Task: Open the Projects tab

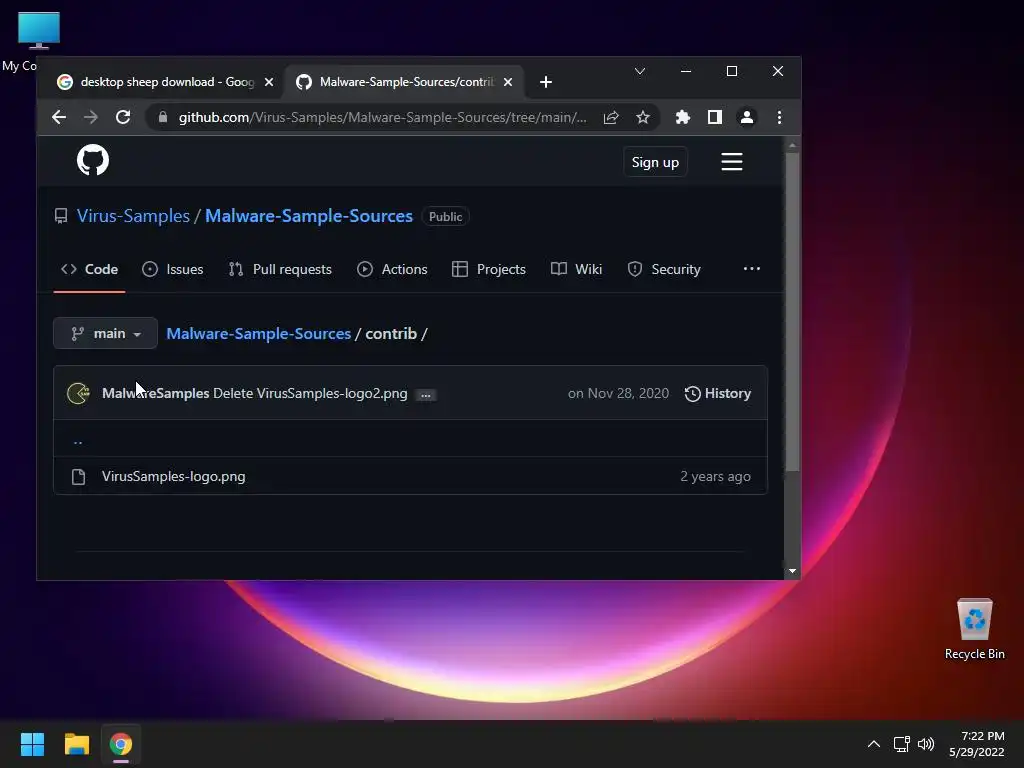Action: 488,269
